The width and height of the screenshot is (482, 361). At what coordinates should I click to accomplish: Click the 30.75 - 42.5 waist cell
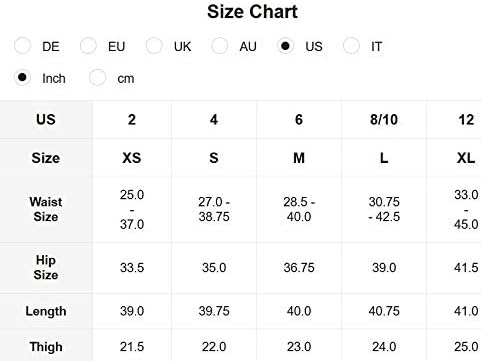(384, 209)
